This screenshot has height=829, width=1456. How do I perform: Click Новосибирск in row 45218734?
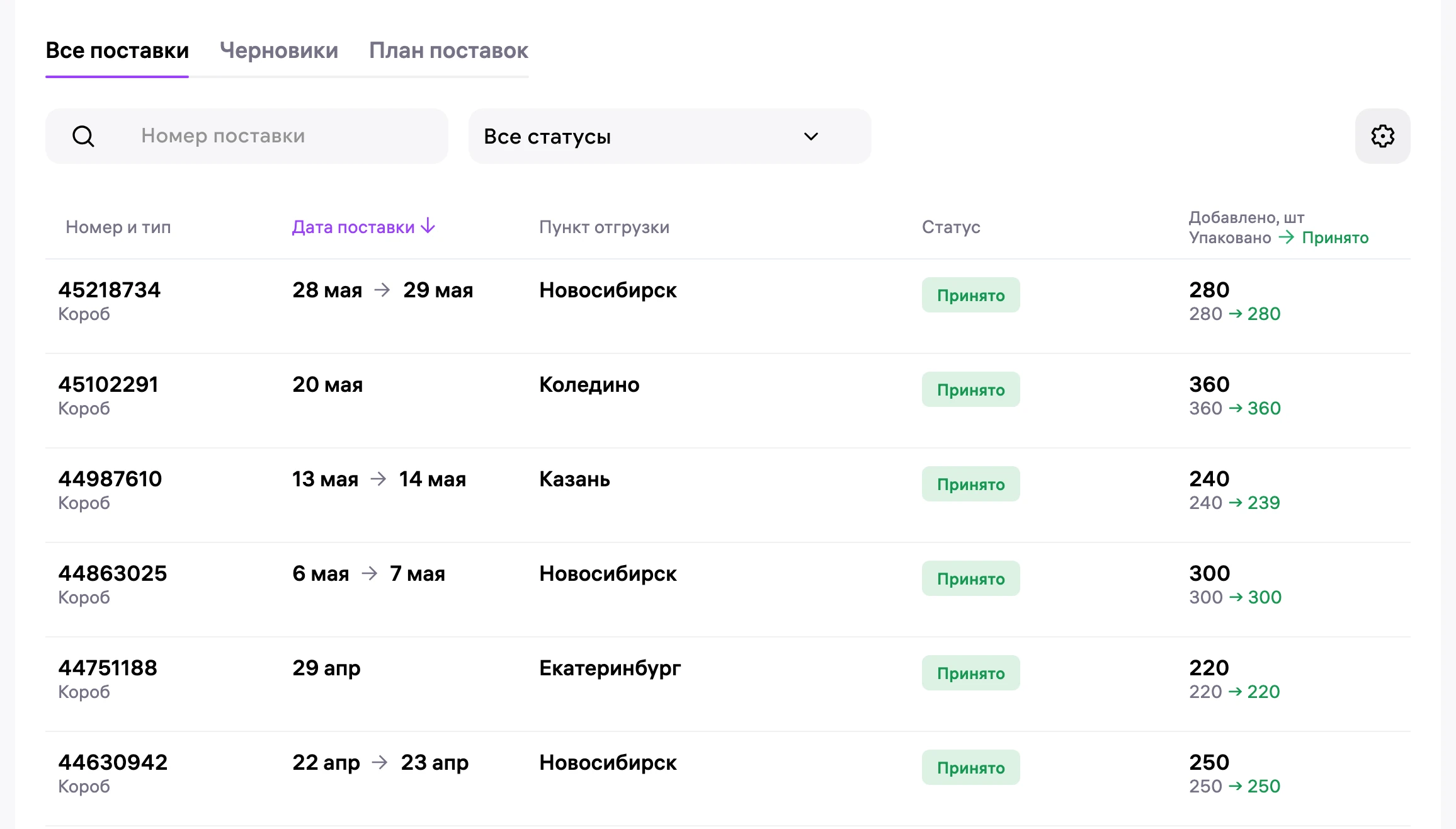[x=608, y=290]
